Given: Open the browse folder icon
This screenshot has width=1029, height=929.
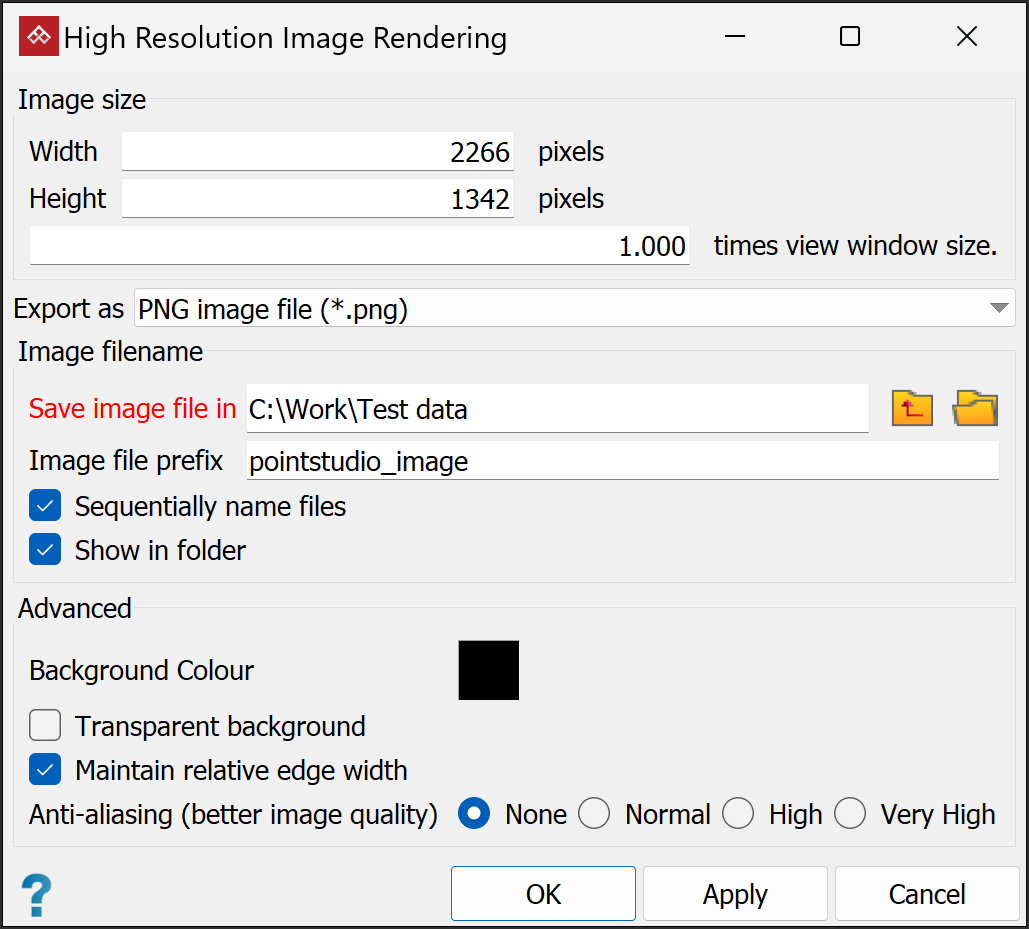Looking at the screenshot, I should coord(976,409).
